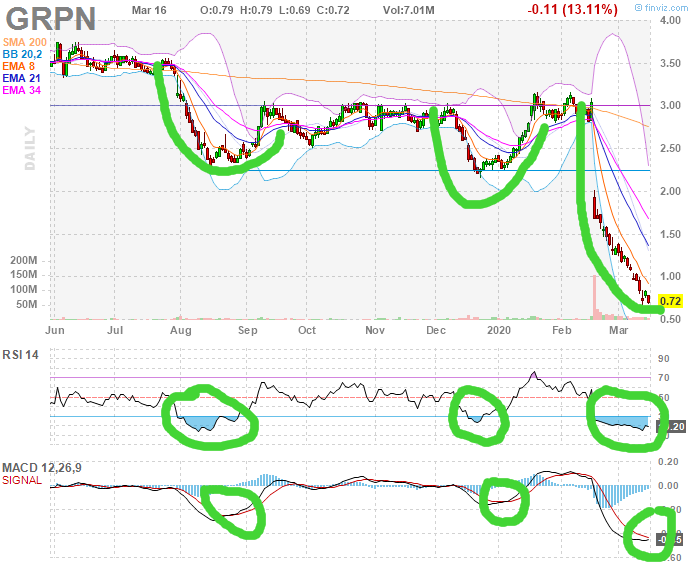Select the 'Mar 16' date label
The height and width of the screenshot is (566, 700).
tap(149, 10)
